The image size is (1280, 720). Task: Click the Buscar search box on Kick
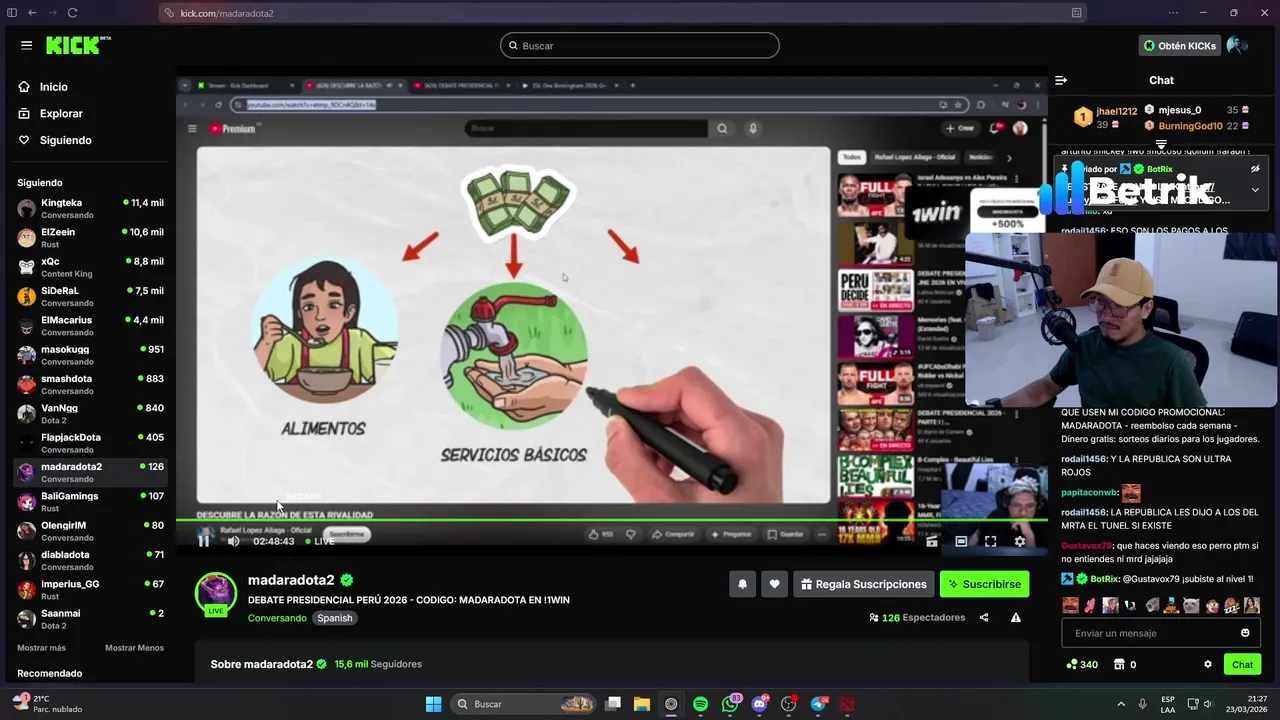[640, 45]
